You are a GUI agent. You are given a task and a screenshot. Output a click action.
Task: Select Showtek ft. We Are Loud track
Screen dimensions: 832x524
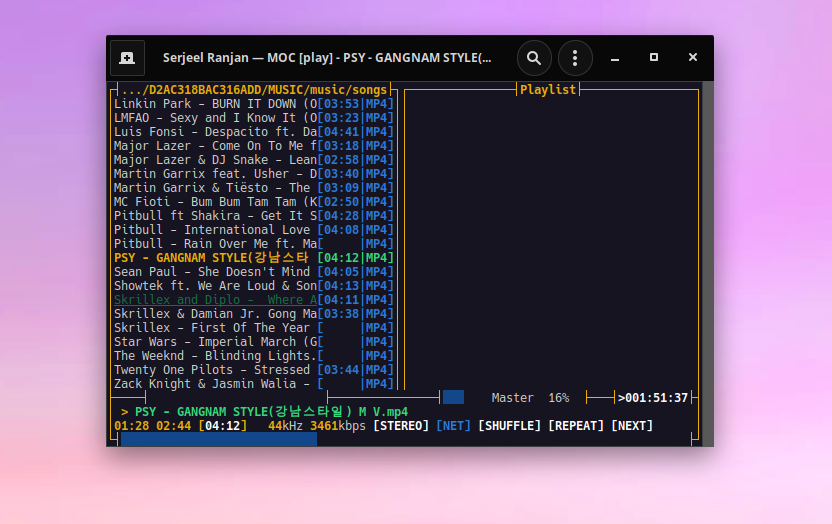click(x=254, y=286)
